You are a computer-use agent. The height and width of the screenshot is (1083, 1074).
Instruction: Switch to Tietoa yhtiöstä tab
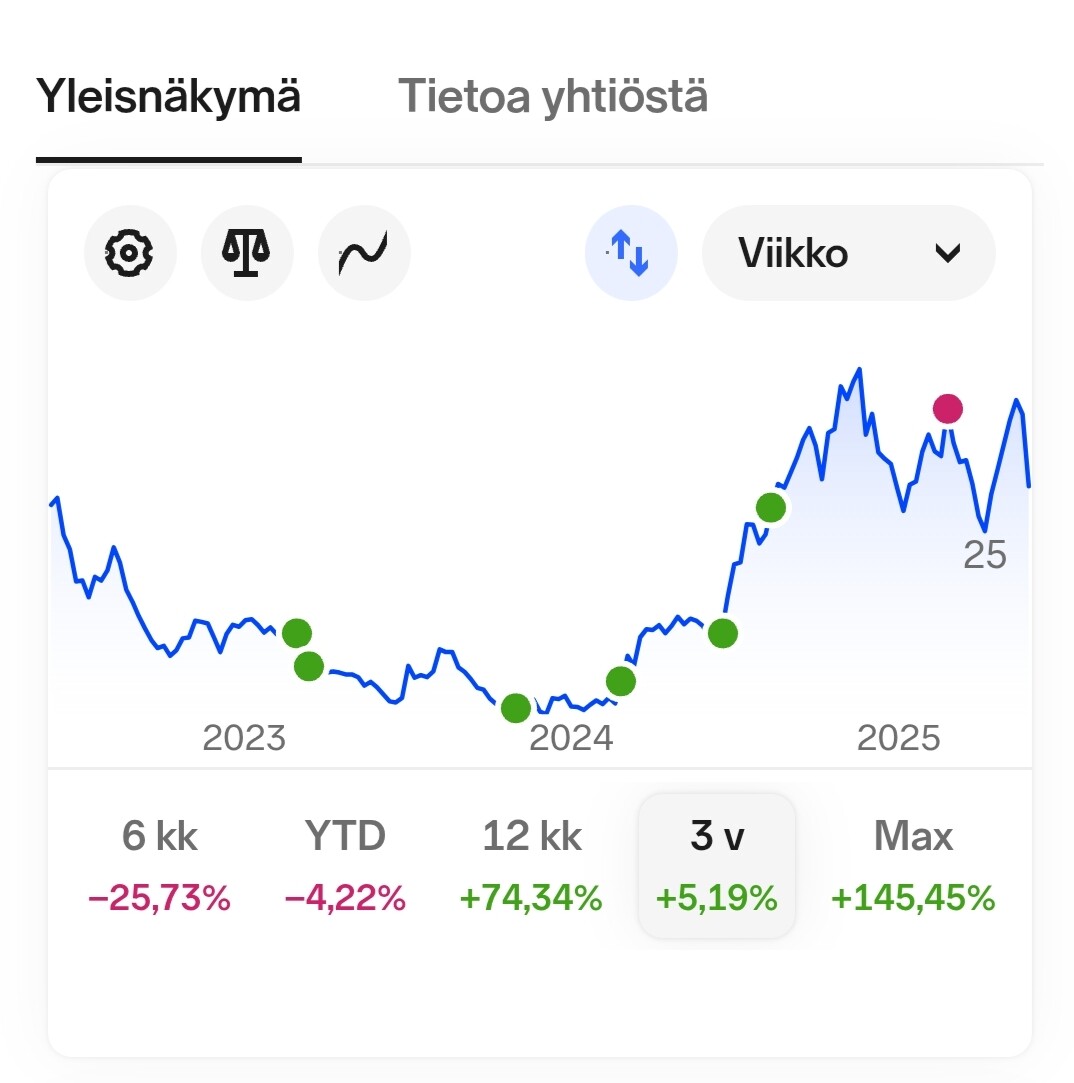(x=553, y=96)
